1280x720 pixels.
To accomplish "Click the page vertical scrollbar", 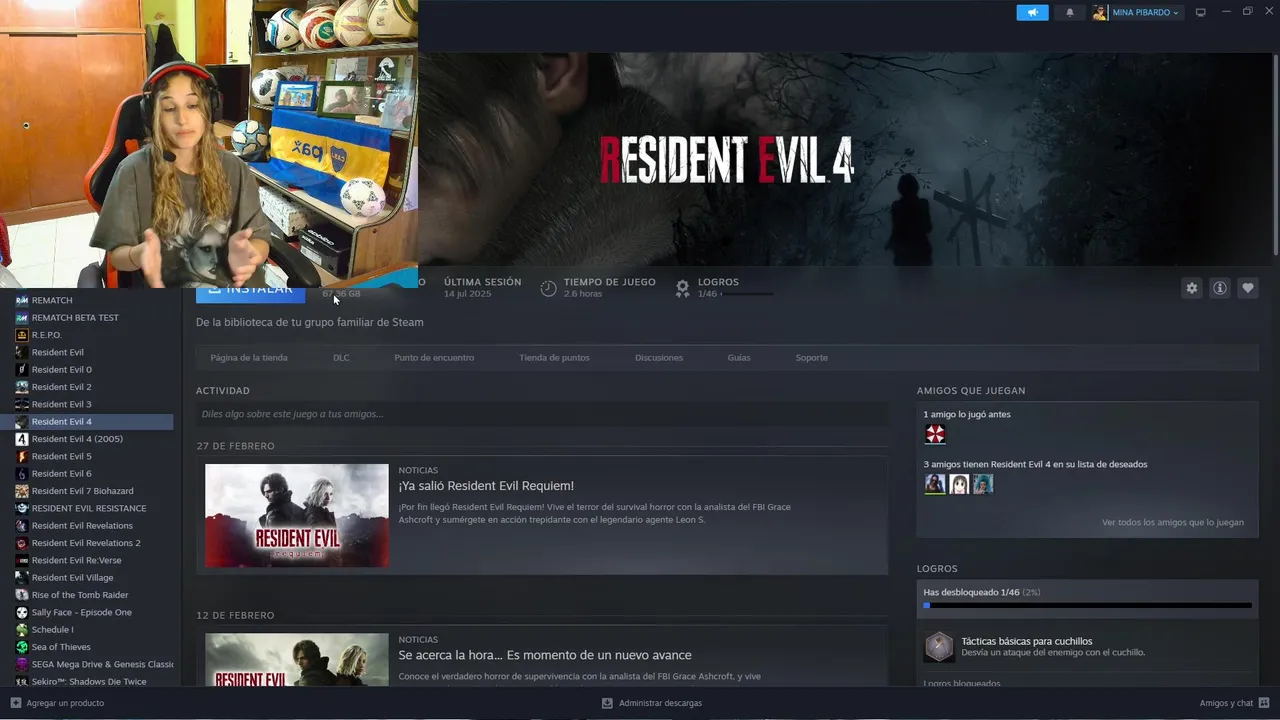I will 1276,155.
